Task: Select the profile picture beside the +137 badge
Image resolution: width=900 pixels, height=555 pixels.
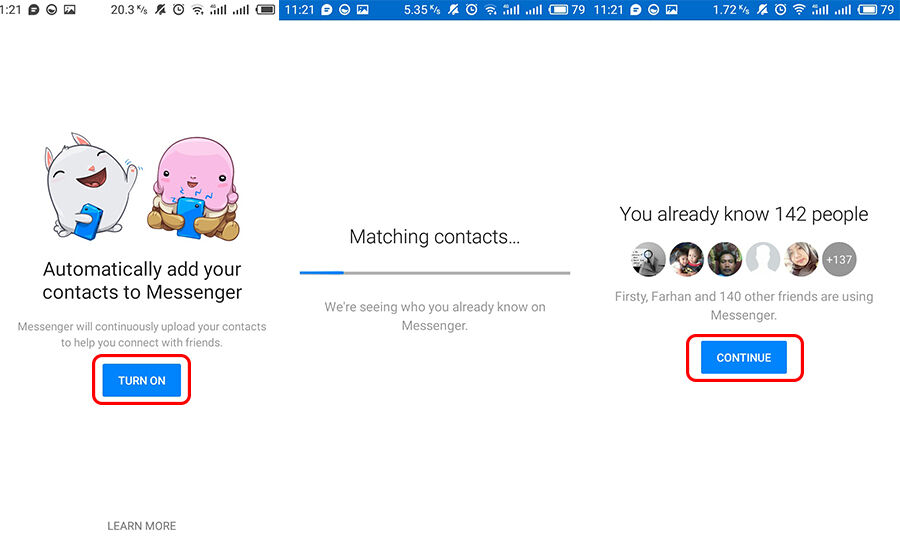Action: (801, 259)
